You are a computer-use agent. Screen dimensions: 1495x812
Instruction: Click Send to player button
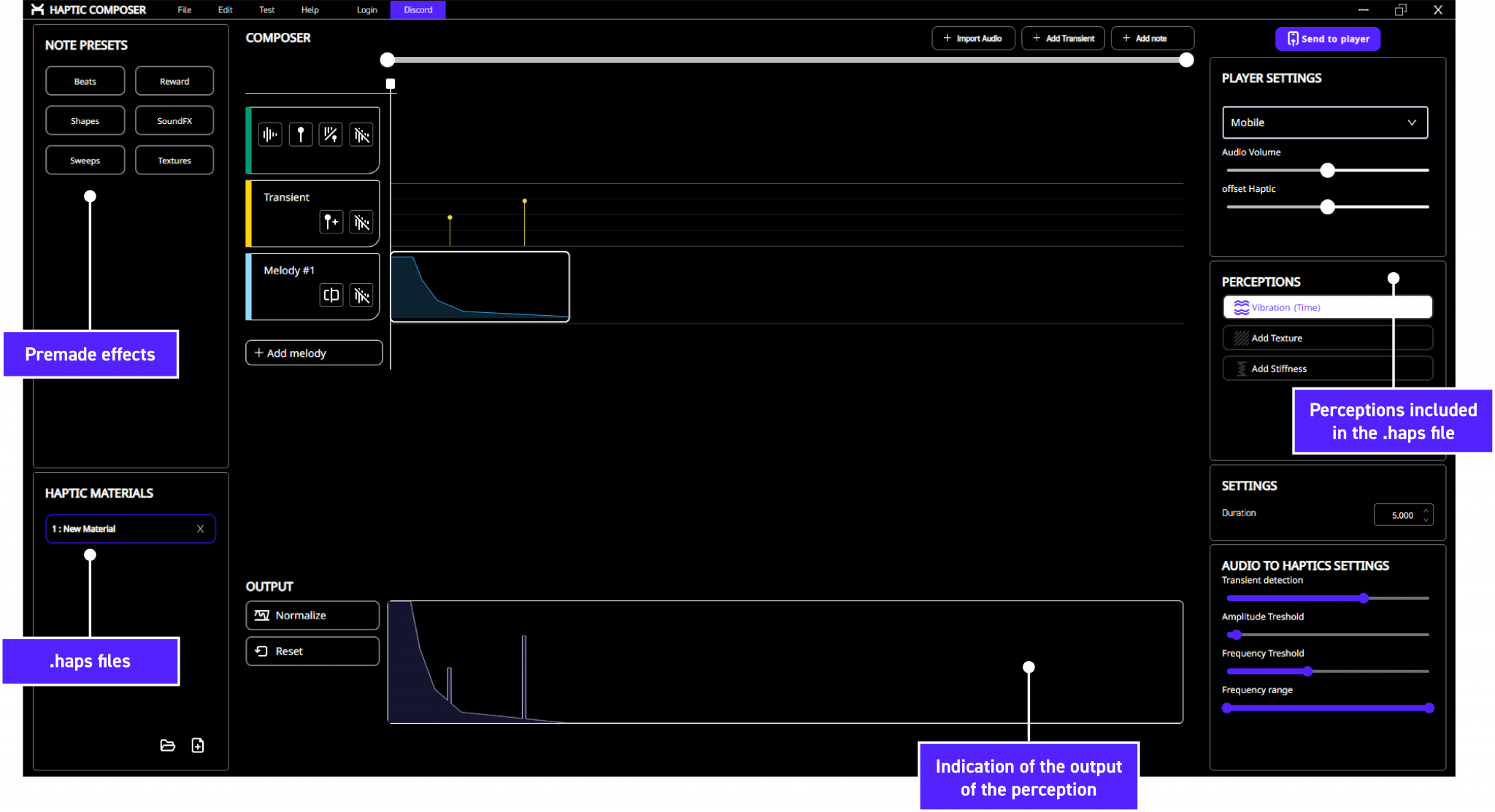pyautogui.click(x=1328, y=39)
